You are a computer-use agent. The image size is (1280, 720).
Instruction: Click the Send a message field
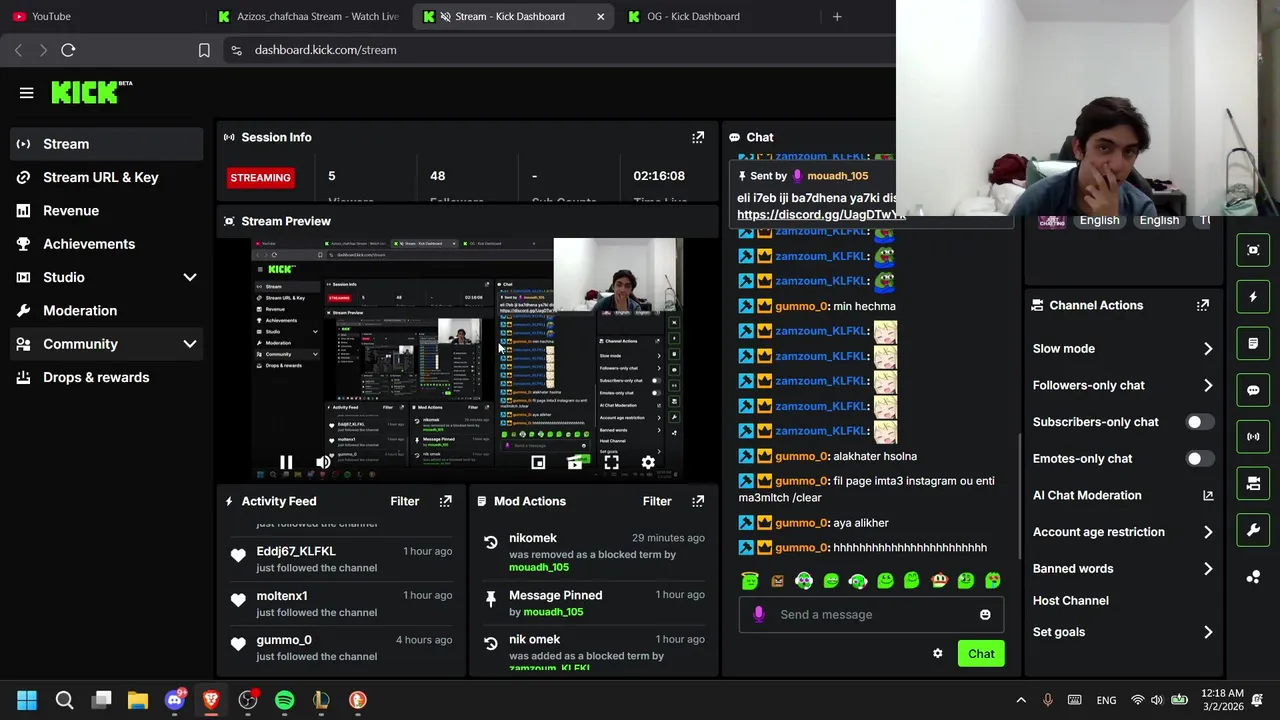tap(871, 615)
